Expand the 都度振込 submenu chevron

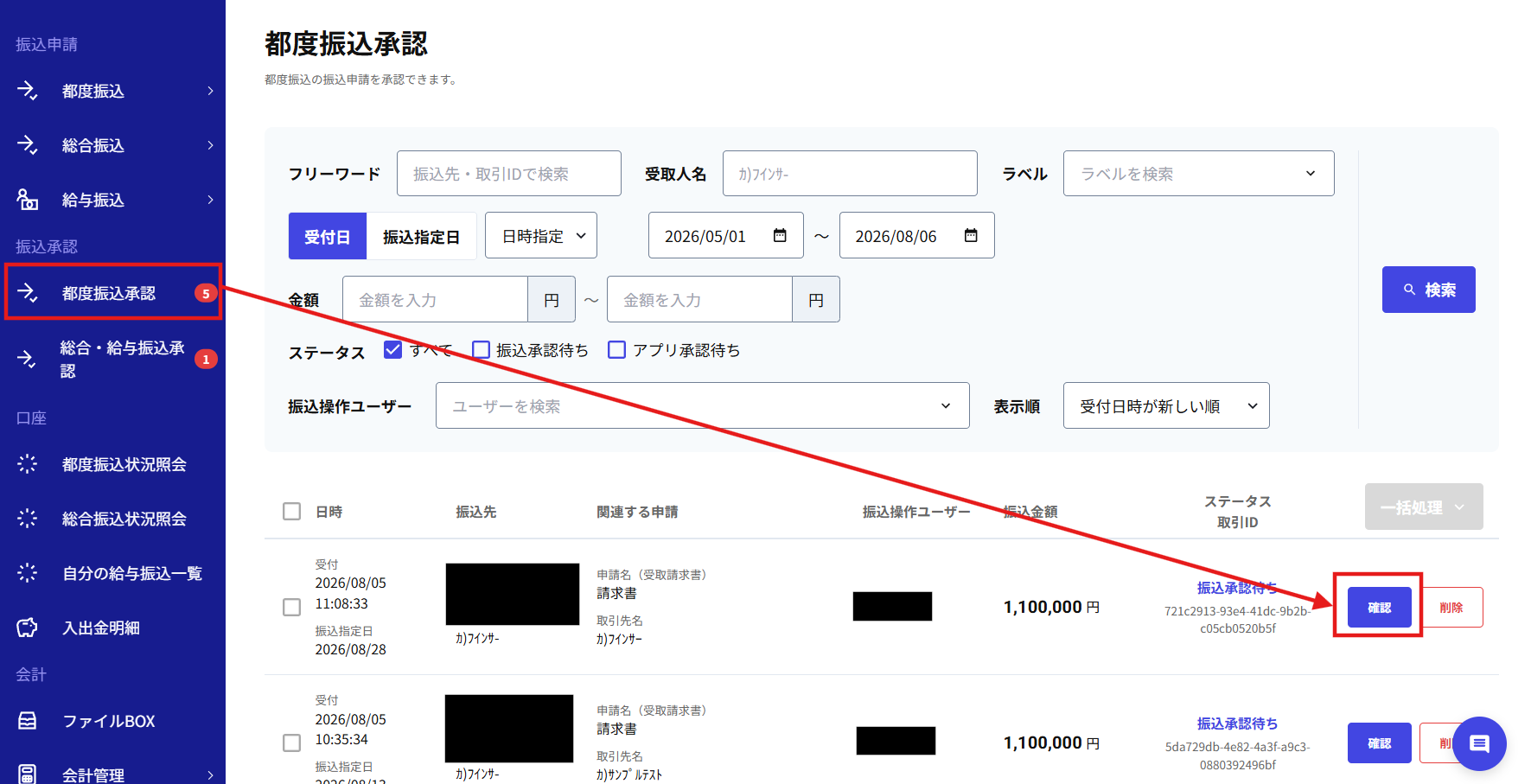point(210,91)
